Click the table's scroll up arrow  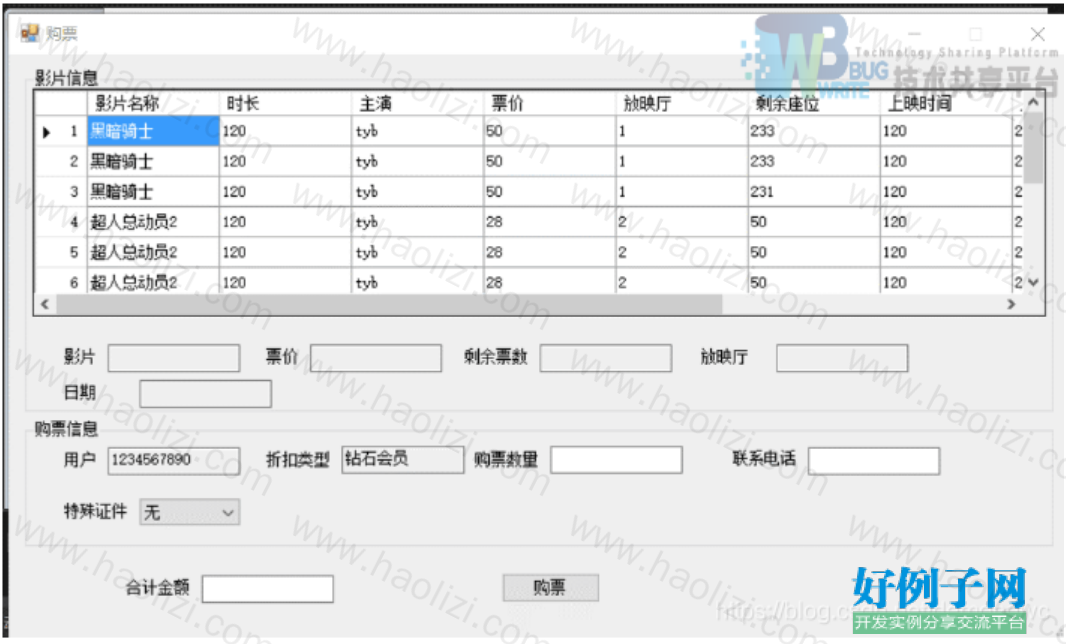point(1033,102)
